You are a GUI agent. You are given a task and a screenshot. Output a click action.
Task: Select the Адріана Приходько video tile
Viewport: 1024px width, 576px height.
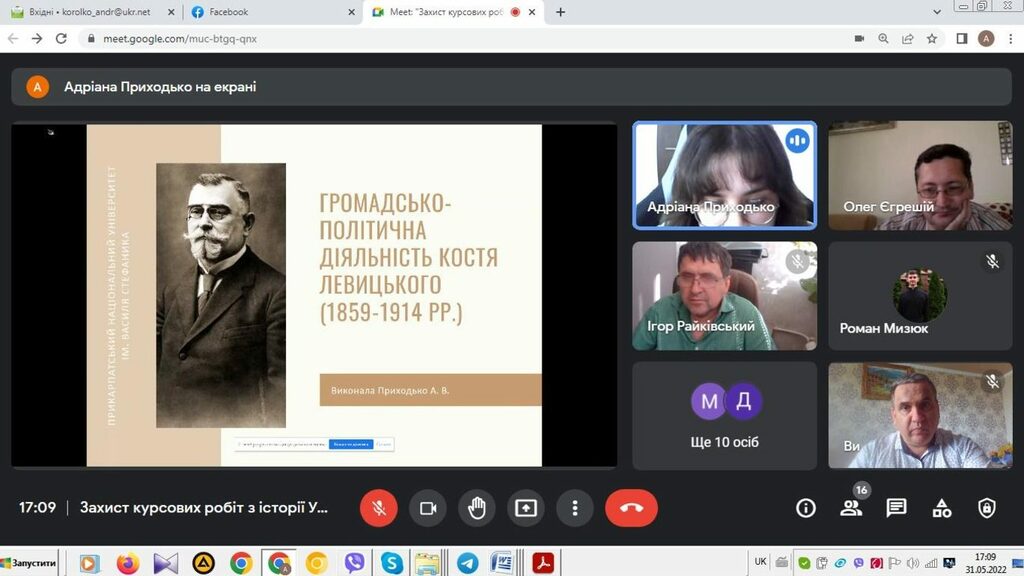[724, 175]
